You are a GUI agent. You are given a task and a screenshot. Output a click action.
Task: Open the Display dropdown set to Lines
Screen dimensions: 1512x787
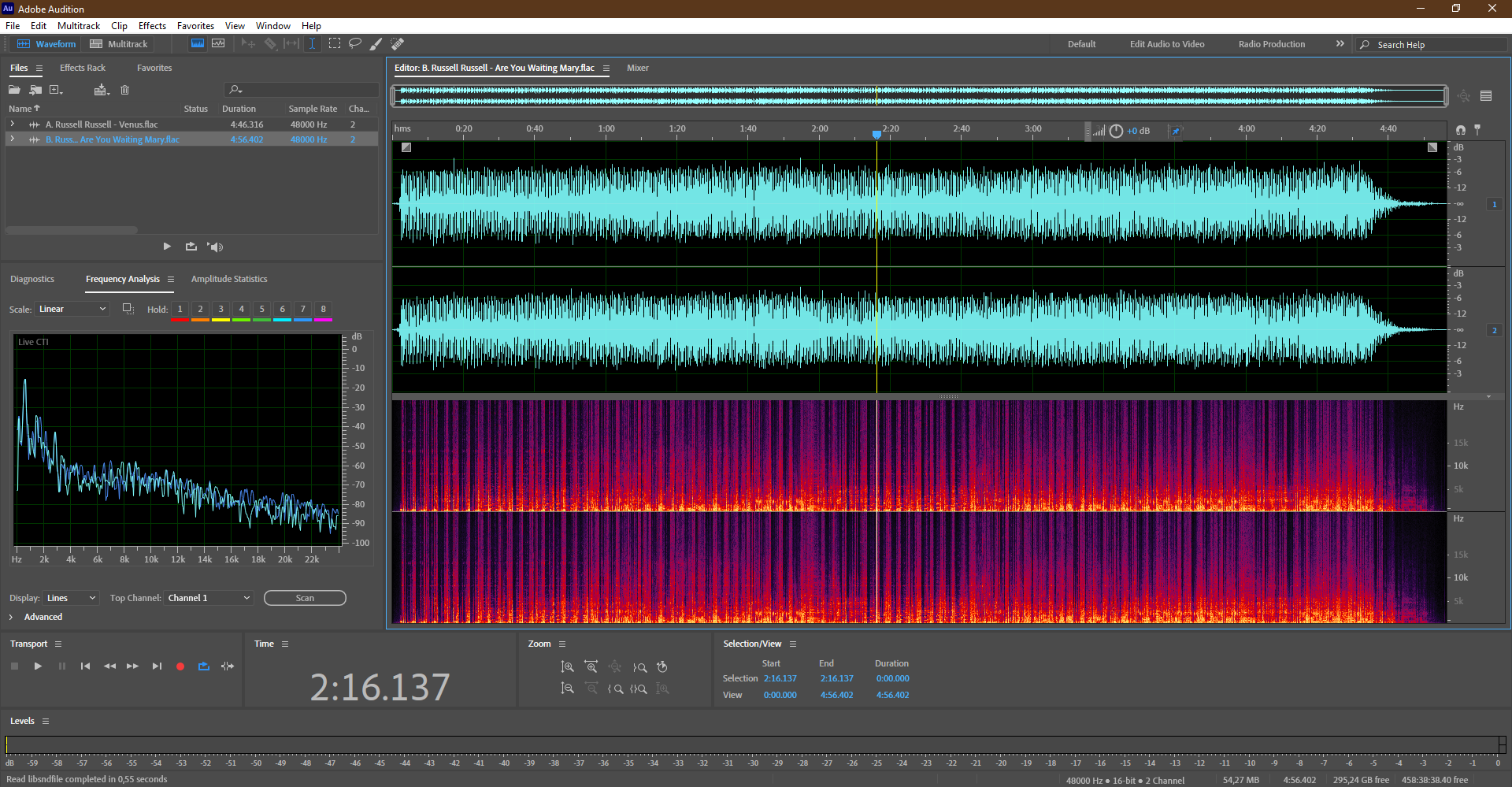(71, 598)
